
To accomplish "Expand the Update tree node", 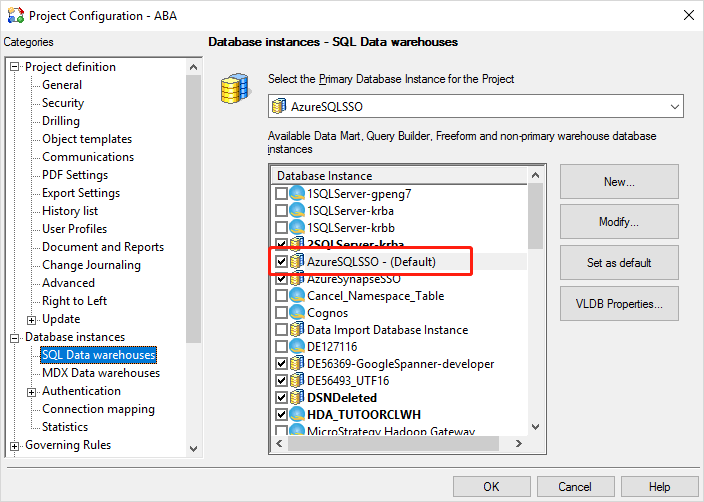I will 32,319.
